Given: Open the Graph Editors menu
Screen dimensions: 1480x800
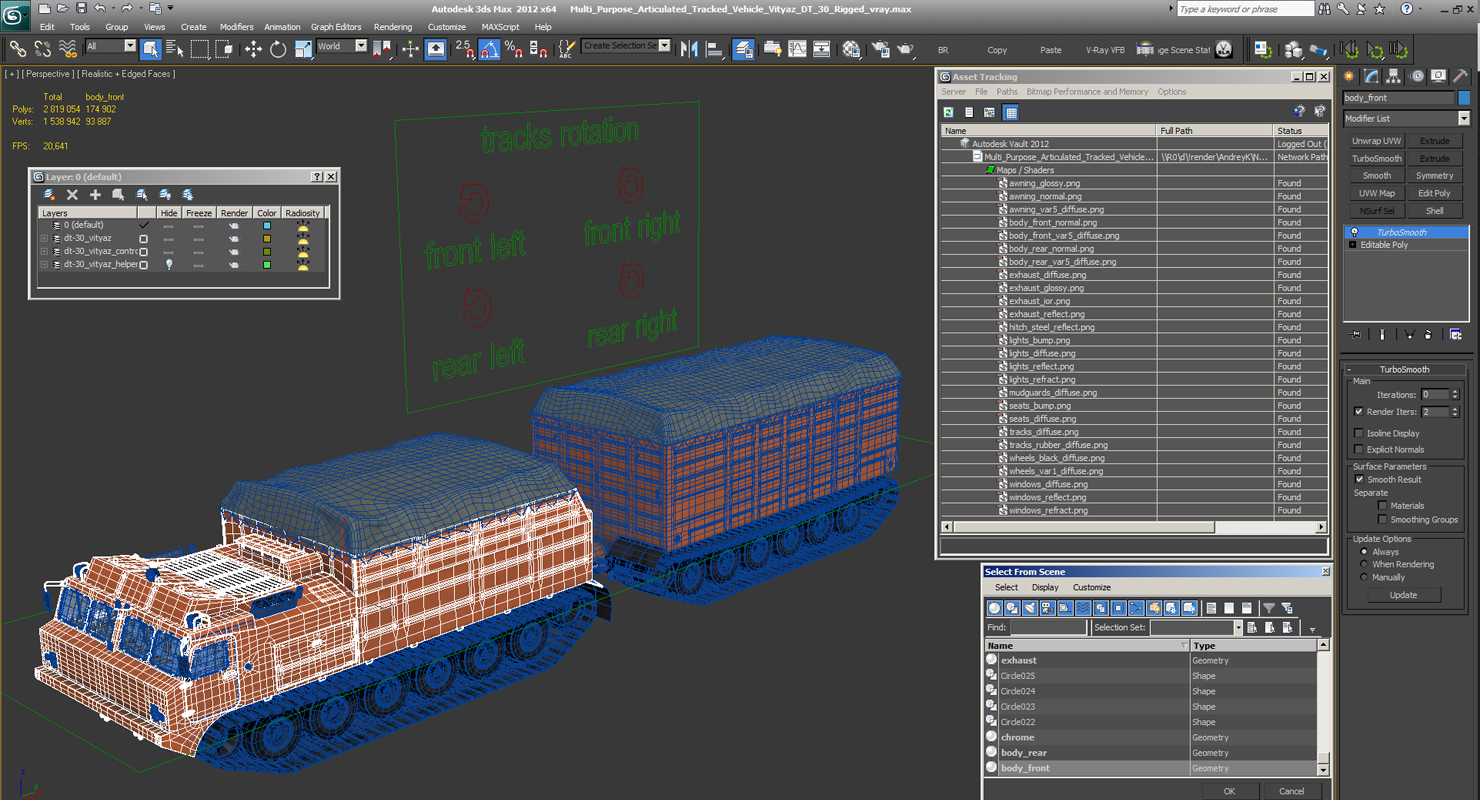Looking at the screenshot, I should click(x=336, y=27).
